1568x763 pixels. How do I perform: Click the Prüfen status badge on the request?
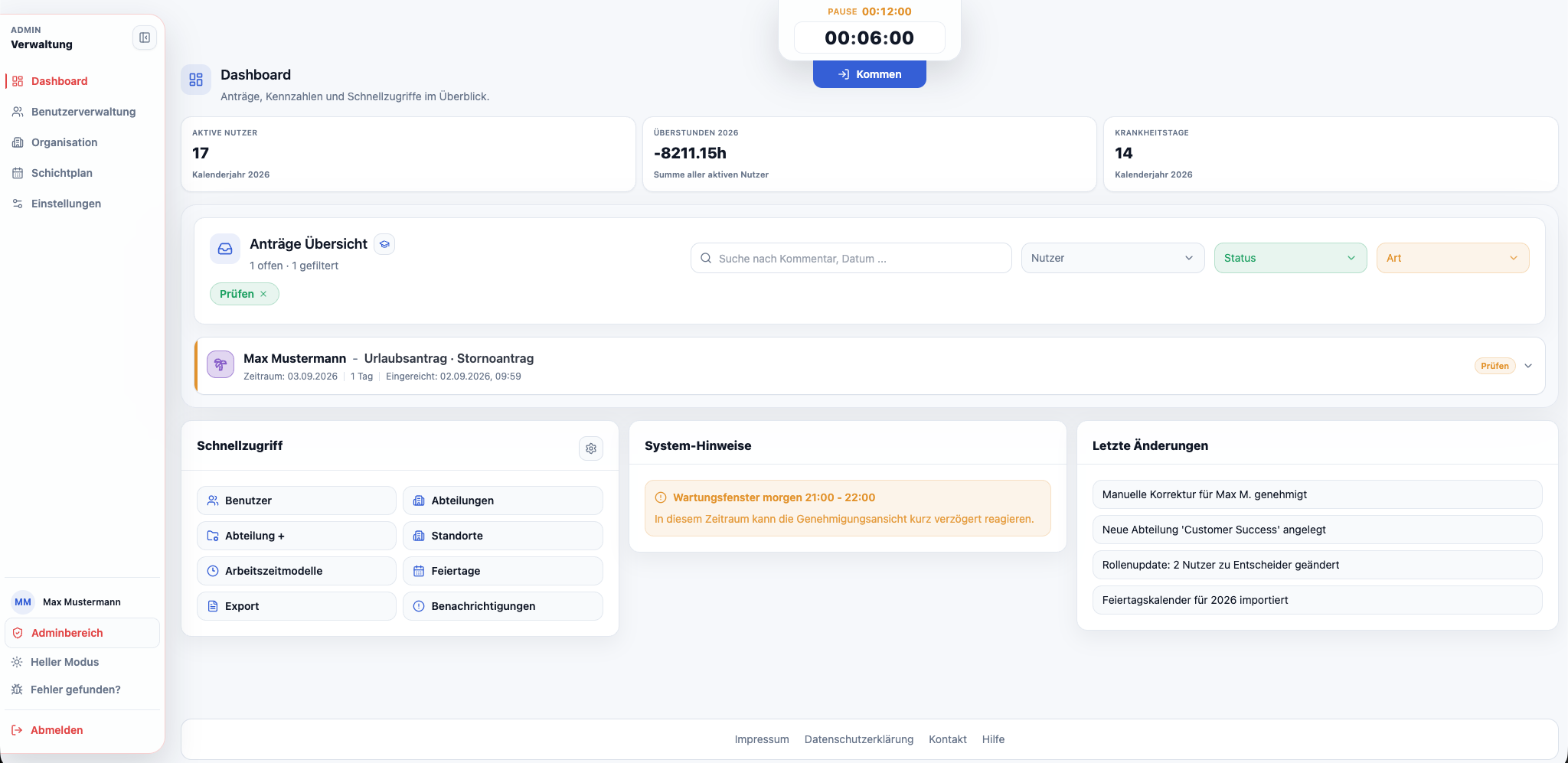tap(1494, 366)
